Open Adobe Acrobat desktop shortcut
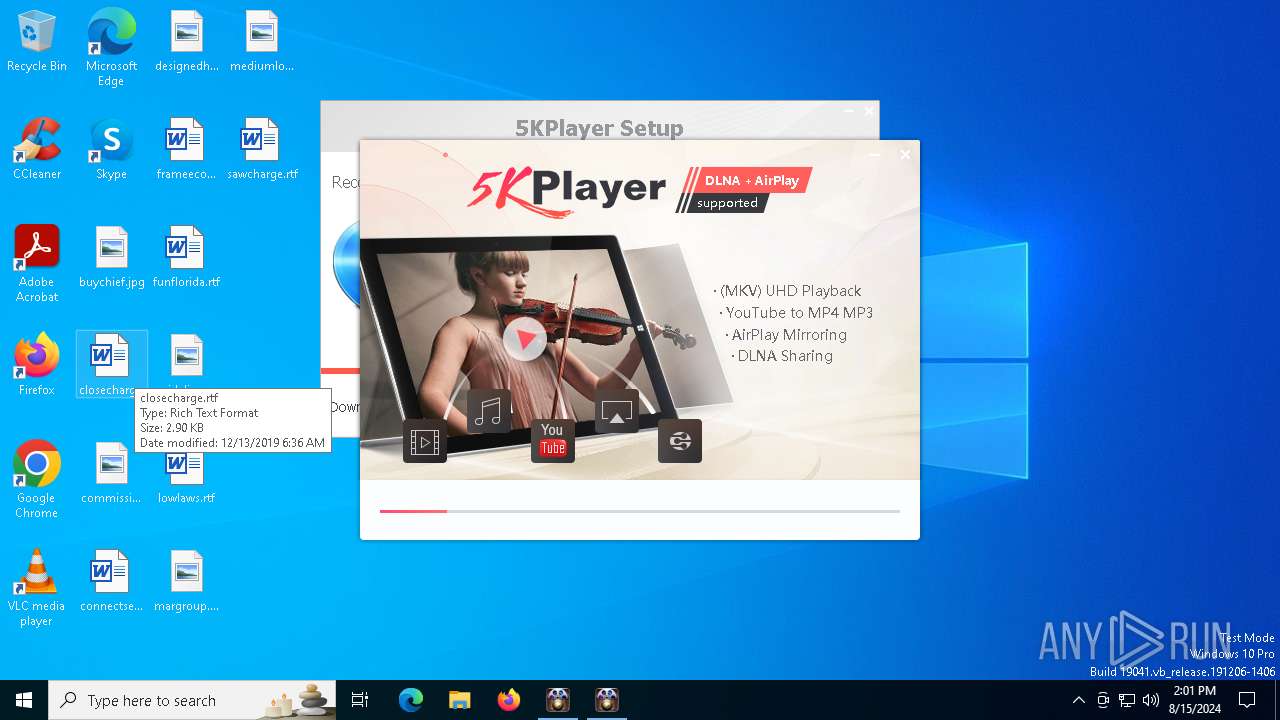The height and width of the screenshot is (720, 1280). (x=37, y=264)
